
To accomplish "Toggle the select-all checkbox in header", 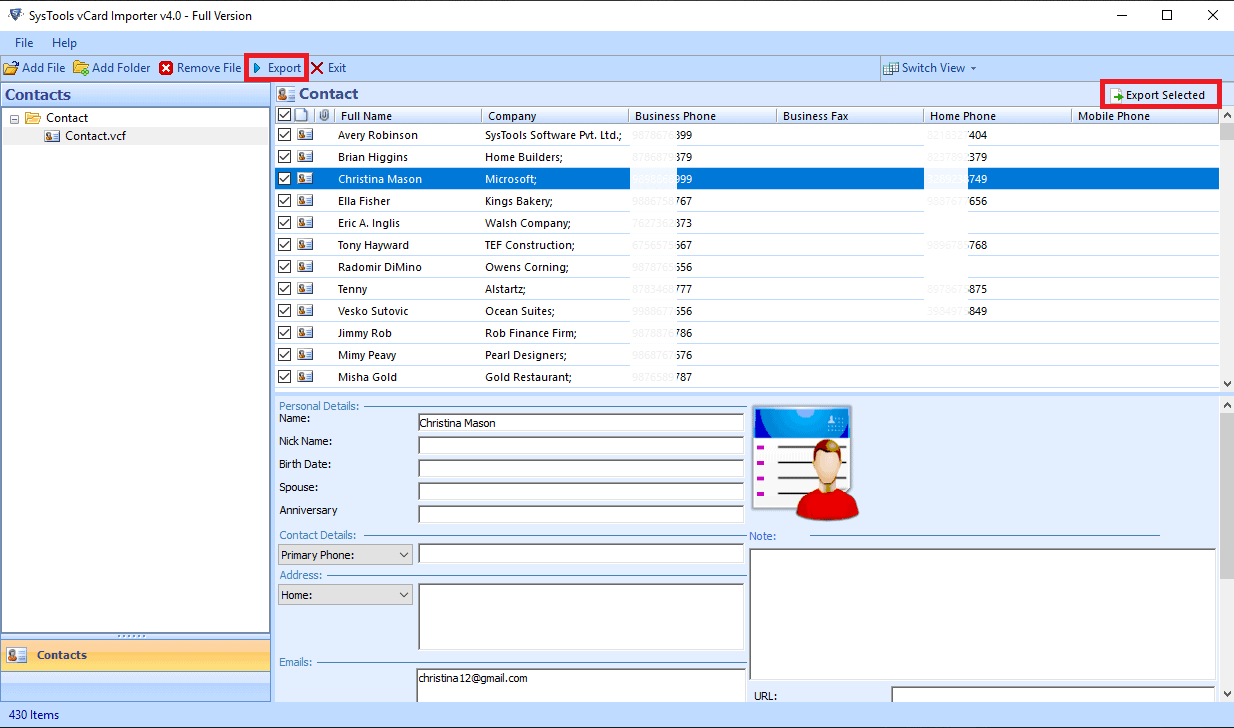I will (284, 116).
